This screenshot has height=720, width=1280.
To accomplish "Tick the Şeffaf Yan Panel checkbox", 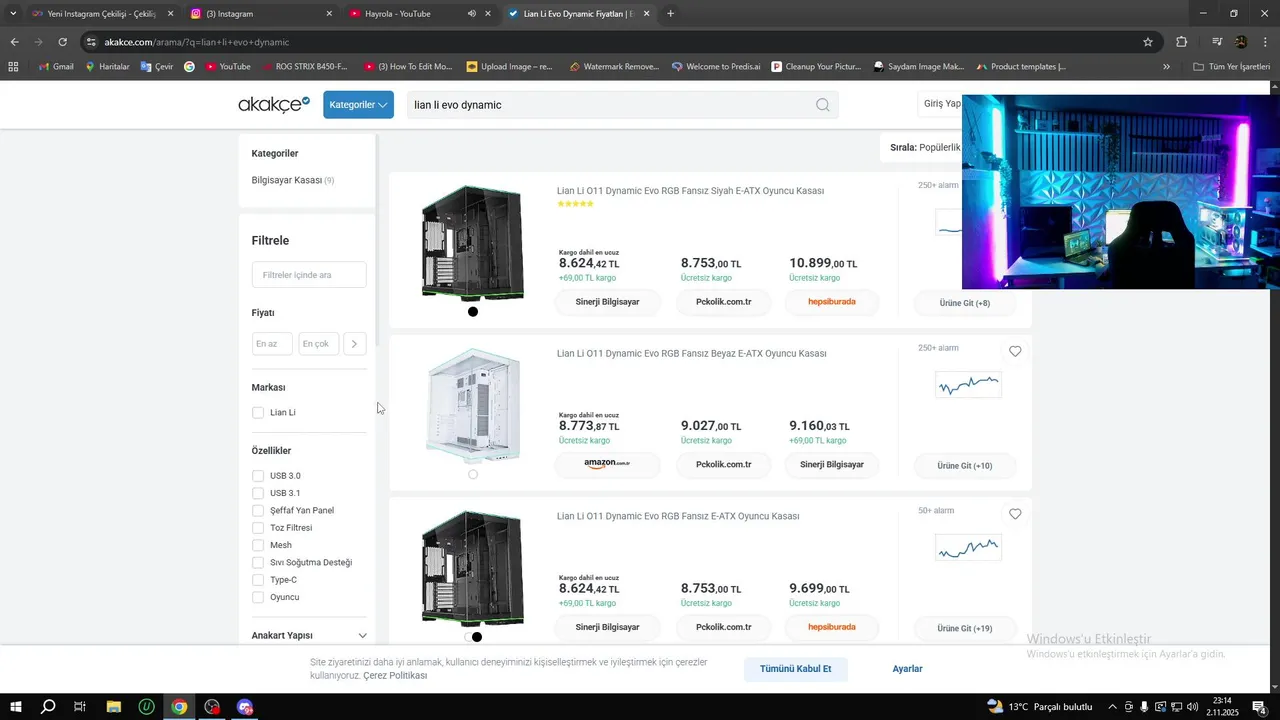I will pyautogui.click(x=258, y=510).
